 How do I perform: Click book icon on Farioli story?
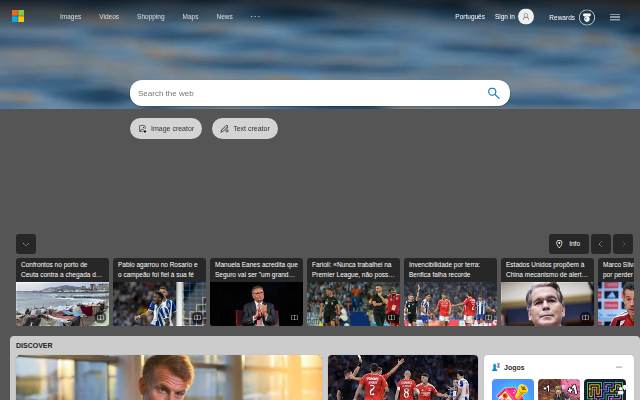(391, 317)
